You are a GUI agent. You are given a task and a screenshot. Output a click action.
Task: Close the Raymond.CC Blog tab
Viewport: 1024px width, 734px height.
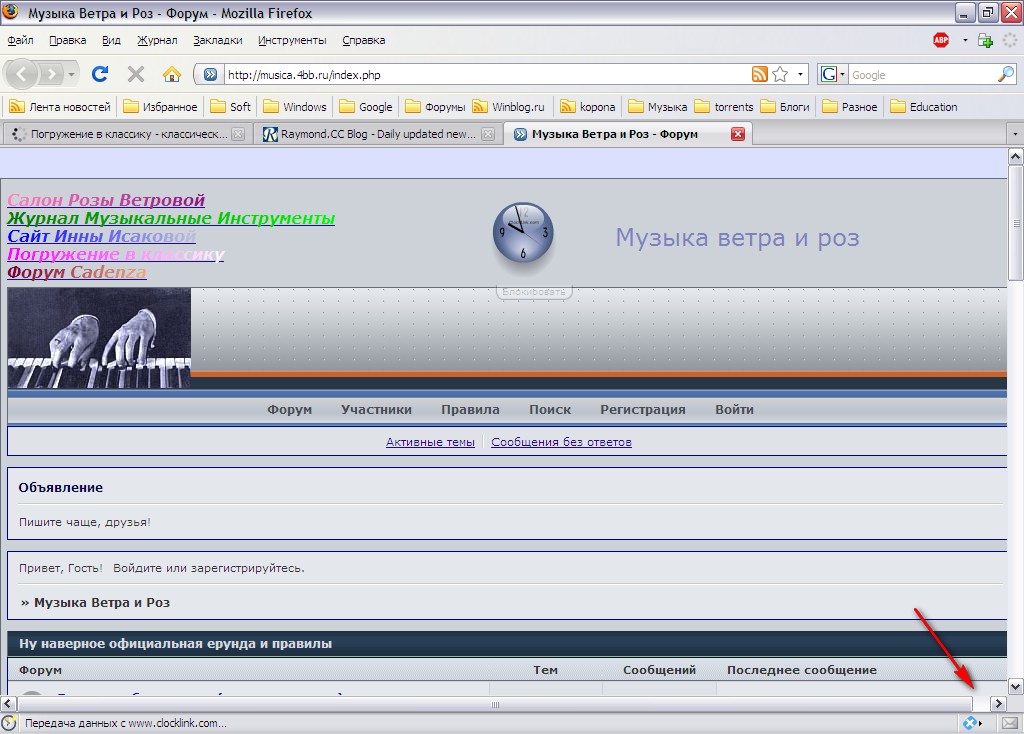(488, 134)
